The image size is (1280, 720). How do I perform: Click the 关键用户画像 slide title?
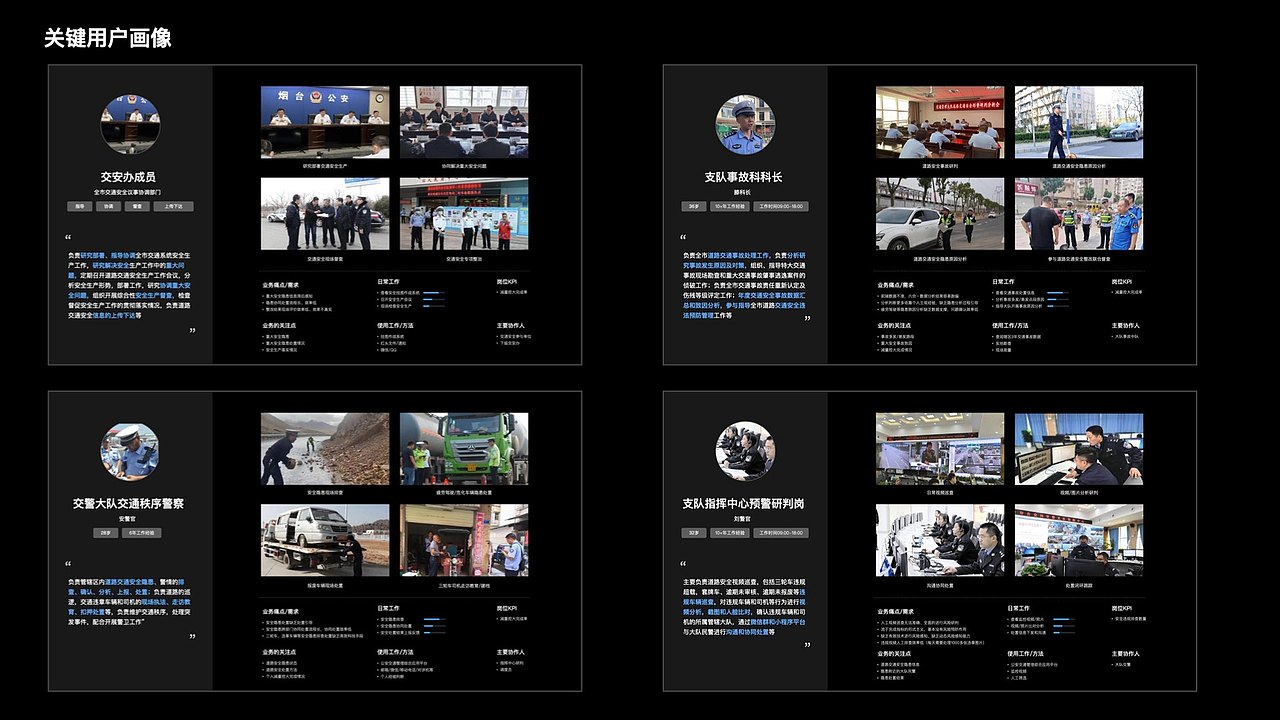108,38
